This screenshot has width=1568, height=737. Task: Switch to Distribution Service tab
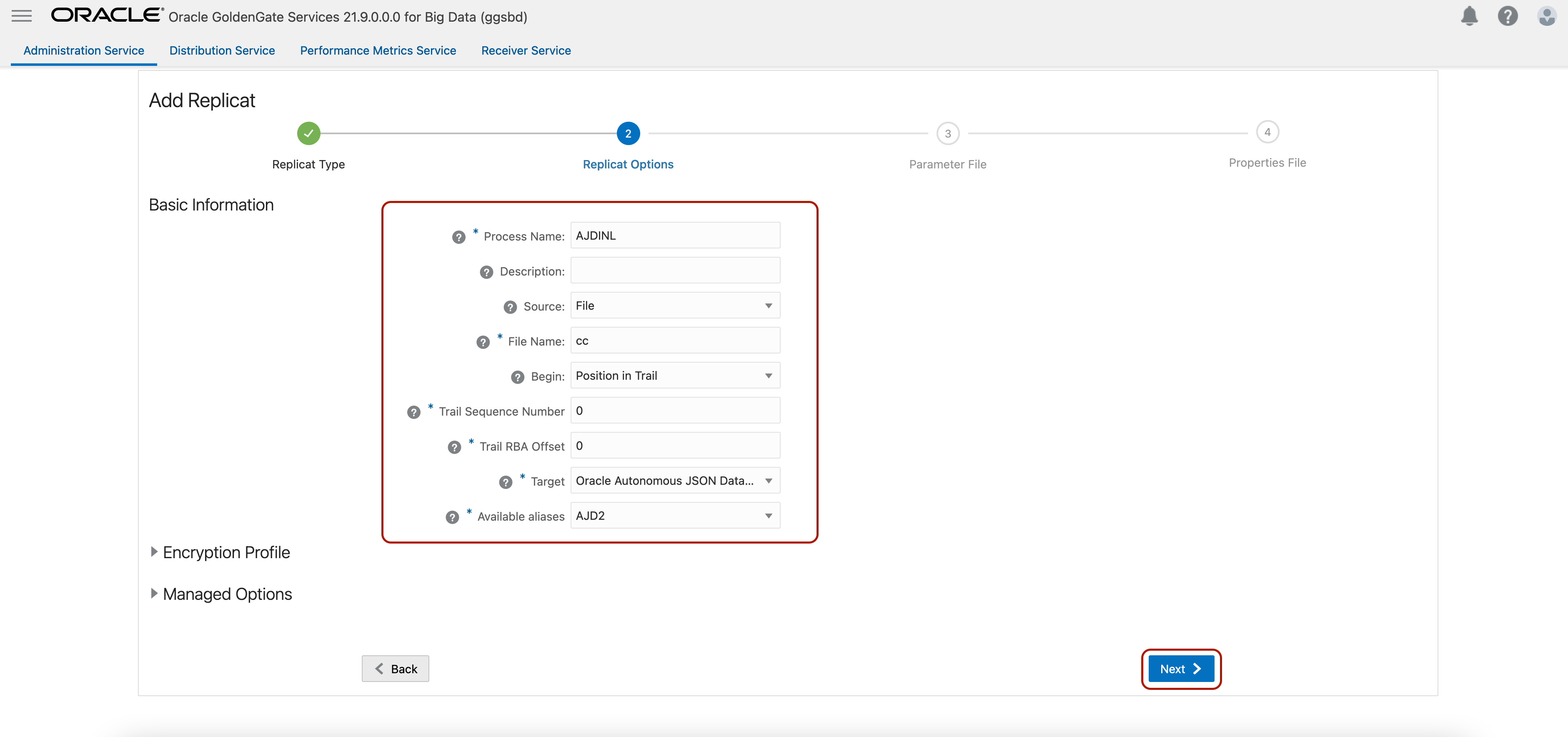(x=222, y=50)
